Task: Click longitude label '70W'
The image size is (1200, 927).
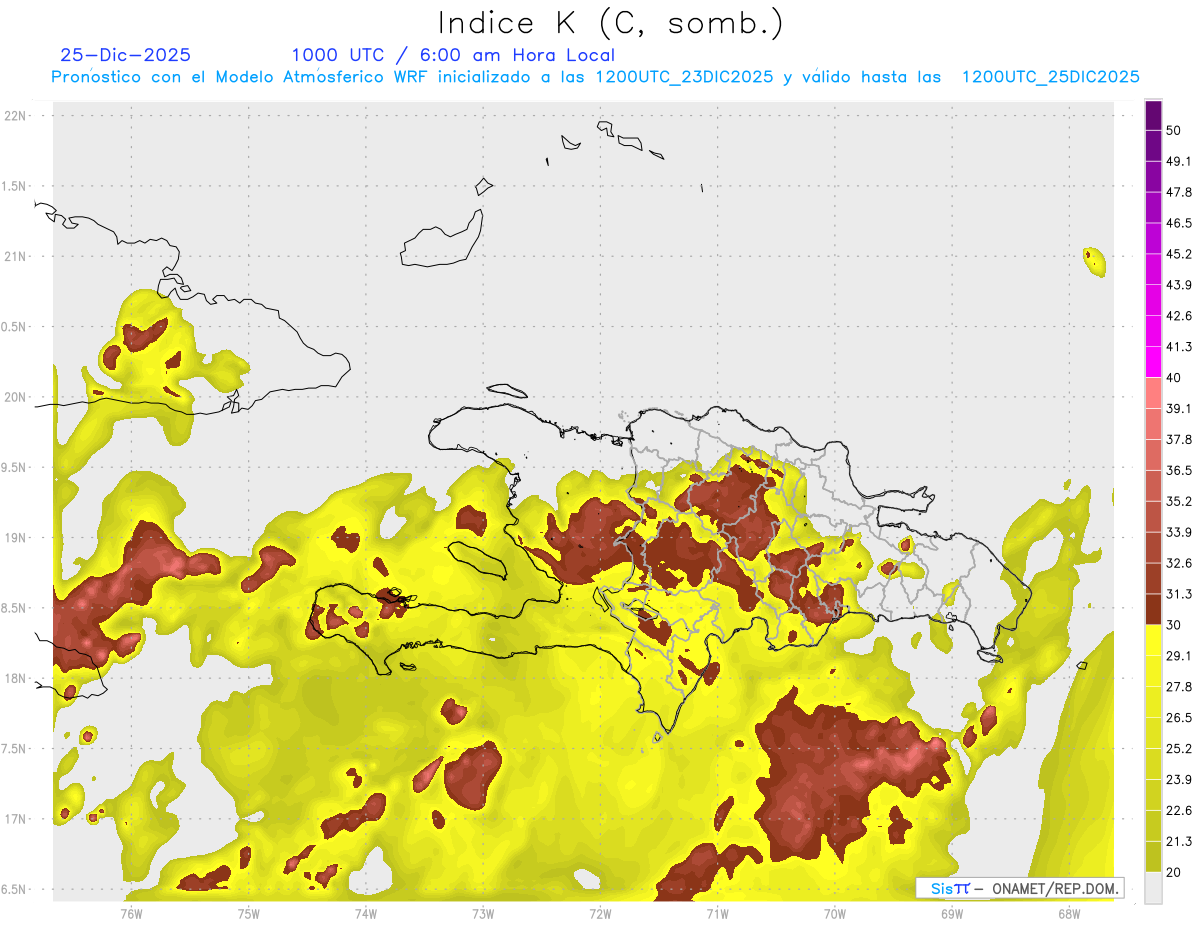Action: (x=835, y=913)
